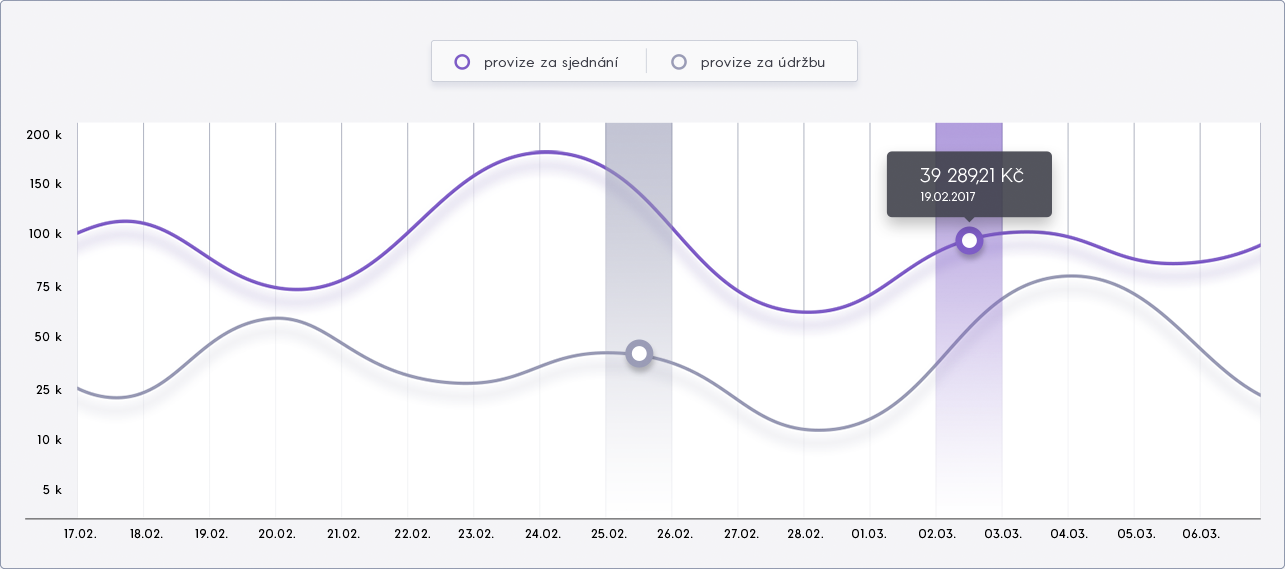
Task: Select the 06.03. date on the x-axis
Action: [1202, 534]
